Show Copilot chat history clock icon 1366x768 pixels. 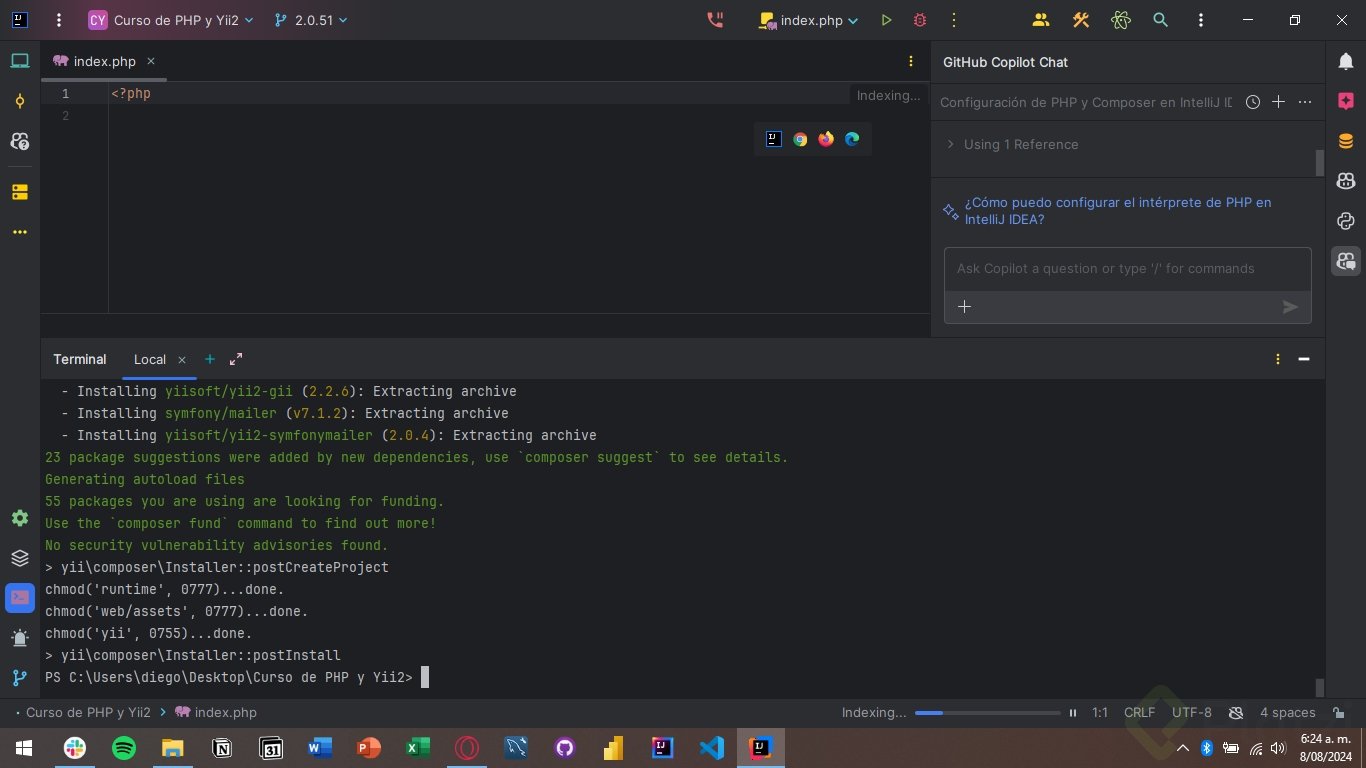coord(1252,102)
